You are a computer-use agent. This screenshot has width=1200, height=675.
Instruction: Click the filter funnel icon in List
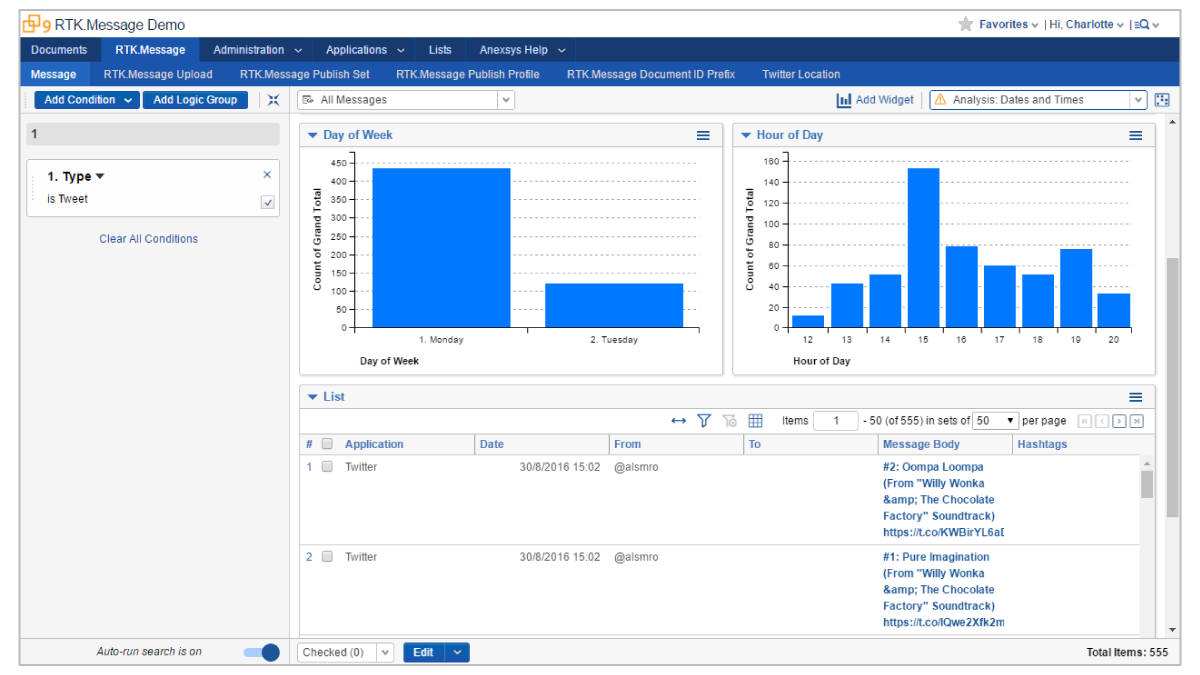coord(704,421)
